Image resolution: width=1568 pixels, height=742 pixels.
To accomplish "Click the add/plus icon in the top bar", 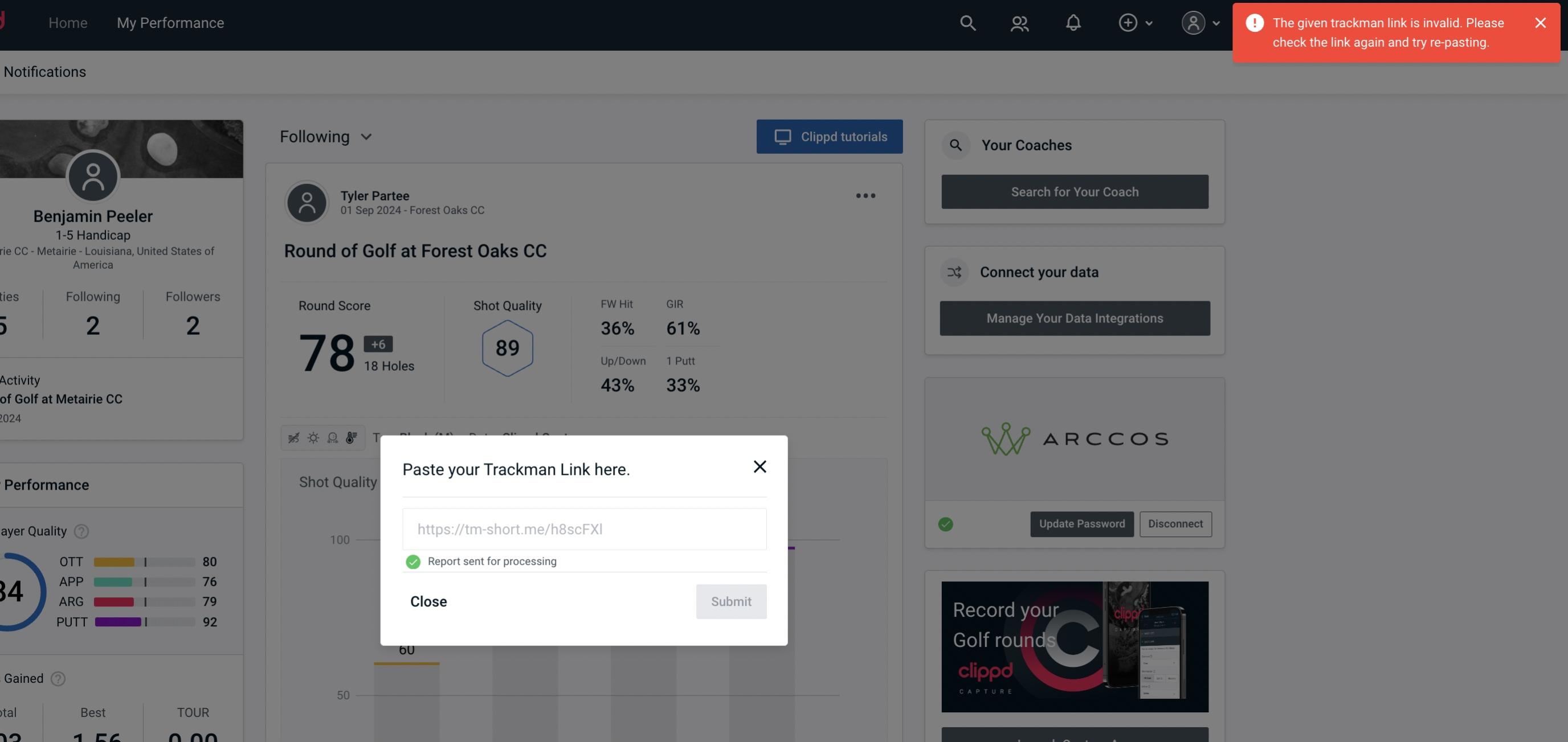I will 1128,22.
